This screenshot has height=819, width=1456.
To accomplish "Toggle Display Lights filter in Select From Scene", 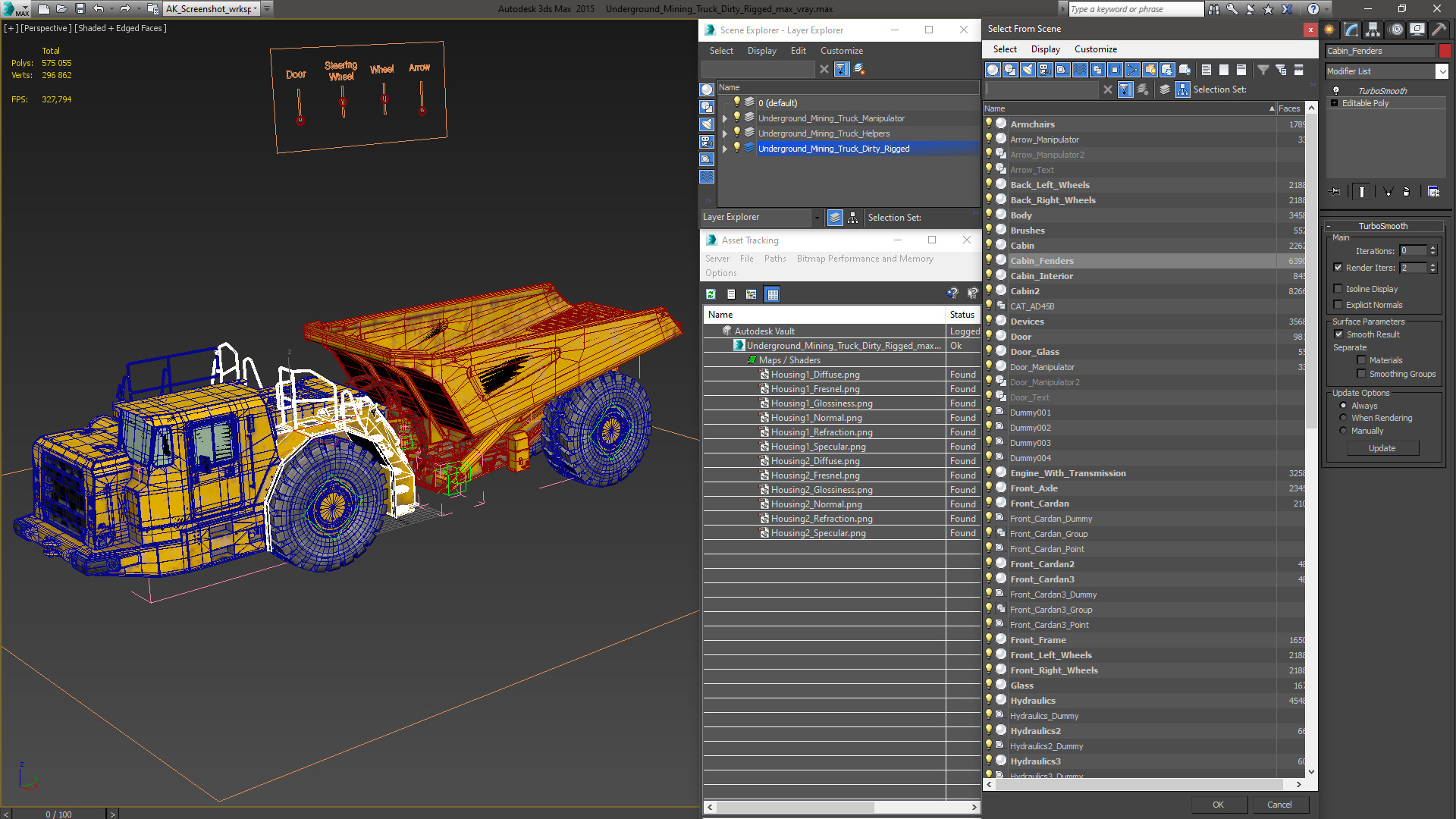I will coord(1028,70).
